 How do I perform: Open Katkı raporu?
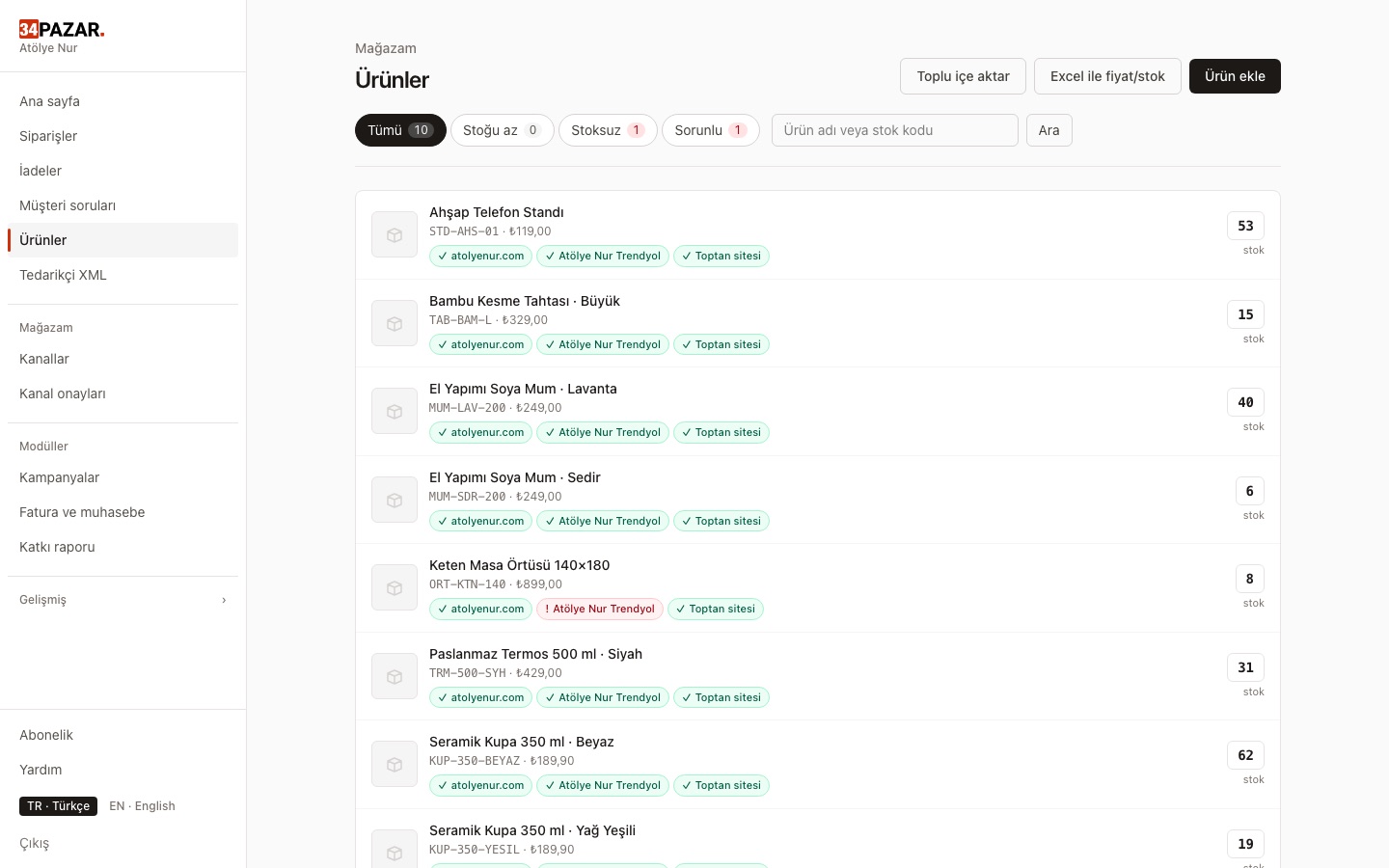click(x=123, y=547)
